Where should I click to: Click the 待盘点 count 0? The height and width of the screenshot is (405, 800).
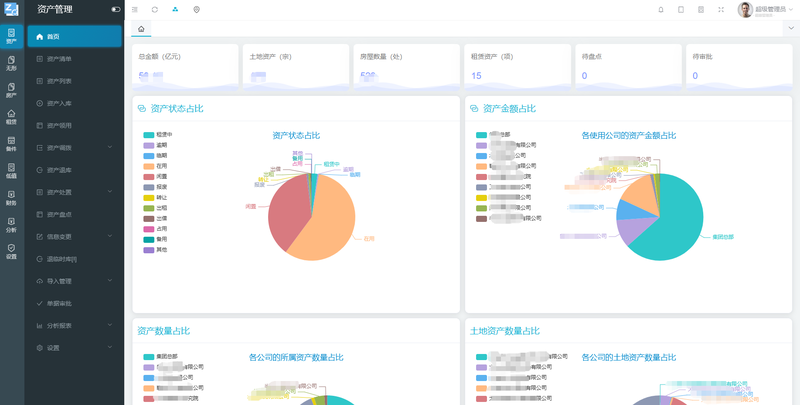tap(584, 76)
